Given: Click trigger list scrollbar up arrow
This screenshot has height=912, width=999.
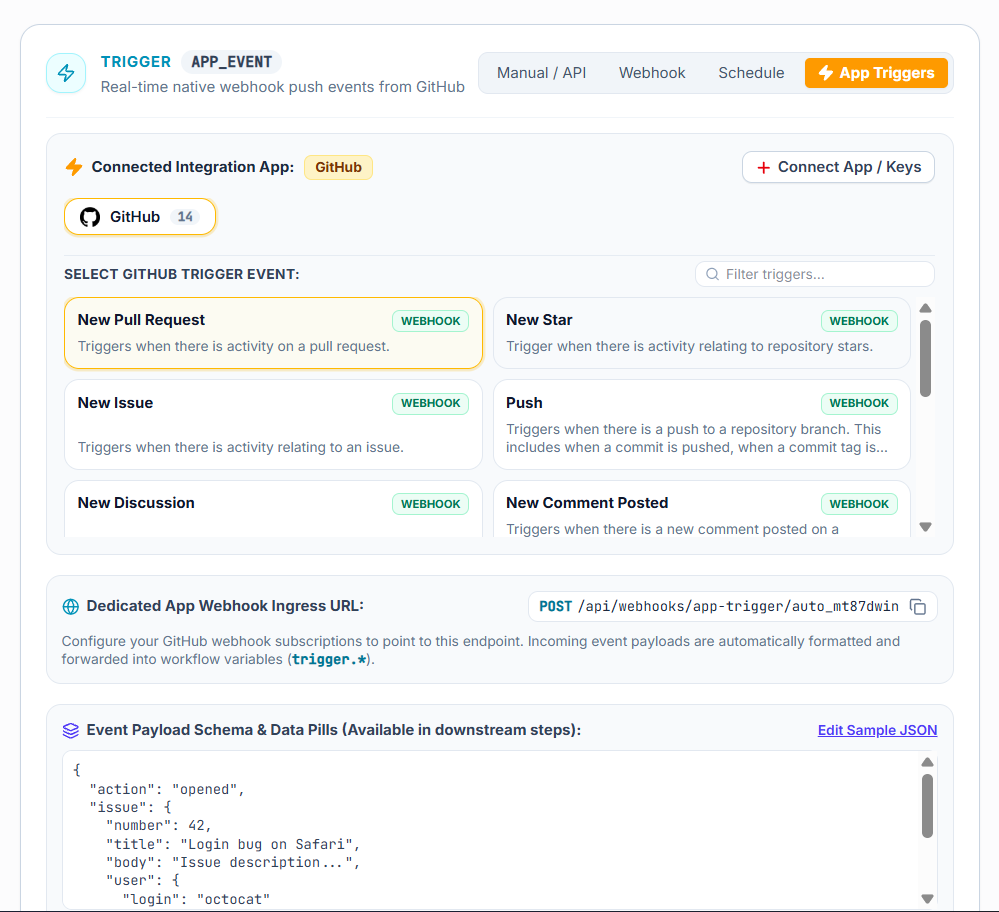Looking at the screenshot, I should (x=926, y=308).
